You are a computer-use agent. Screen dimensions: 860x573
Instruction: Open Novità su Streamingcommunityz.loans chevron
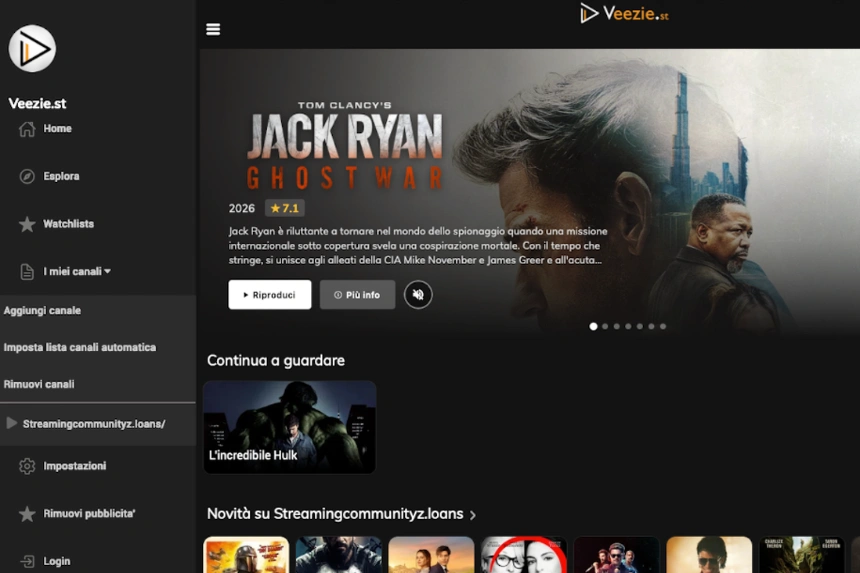click(x=473, y=515)
